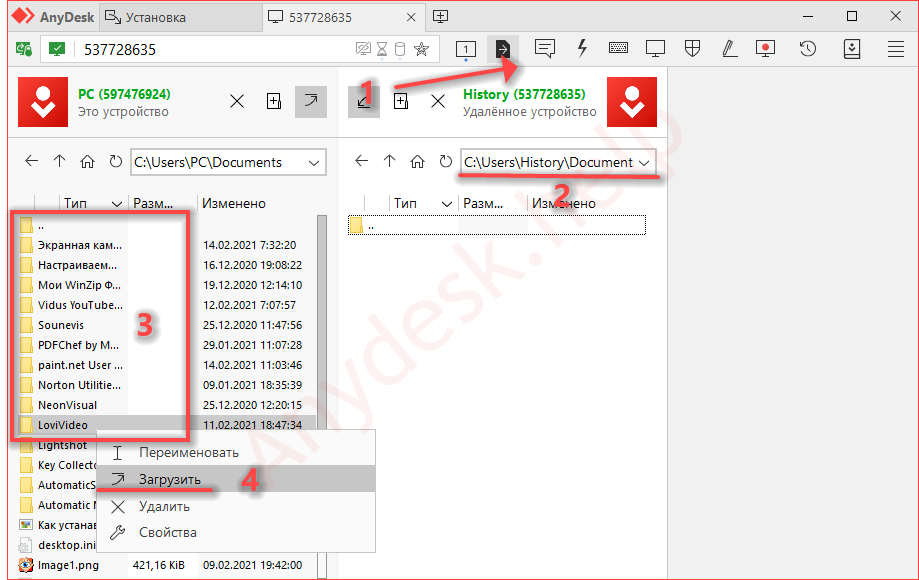Image resolution: width=919 pixels, height=580 pixels.
Task: Create new folder on remote History device
Action: coord(400,101)
